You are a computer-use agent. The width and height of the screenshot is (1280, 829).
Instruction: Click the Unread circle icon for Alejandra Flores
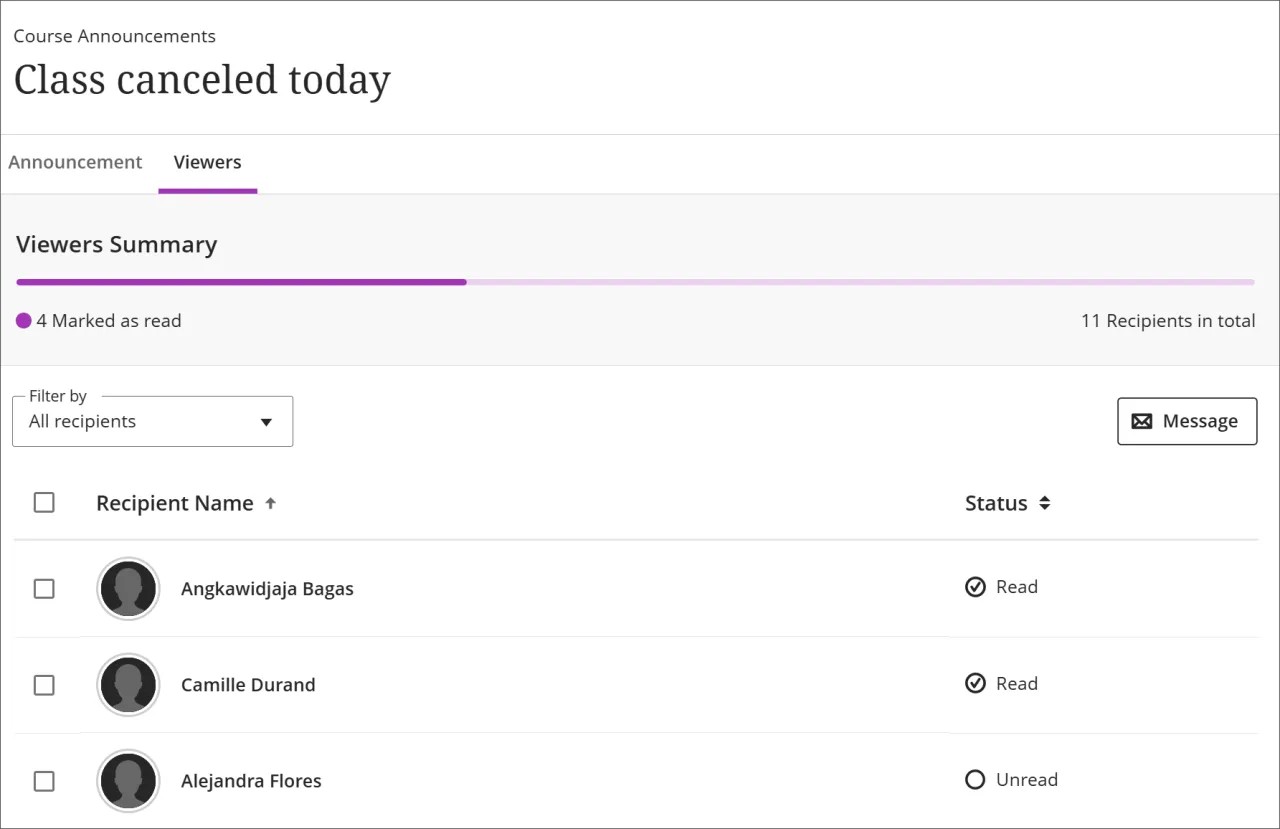[975, 780]
